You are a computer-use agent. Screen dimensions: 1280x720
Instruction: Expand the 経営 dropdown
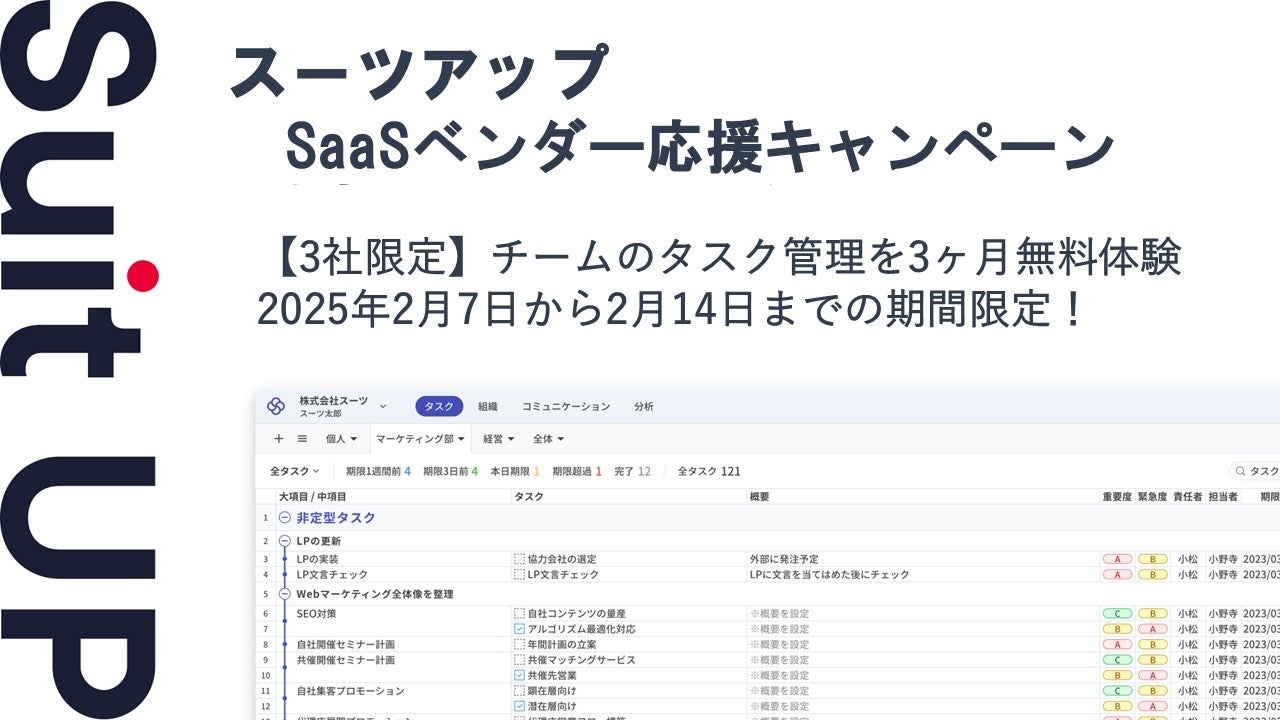[x=498, y=438]
